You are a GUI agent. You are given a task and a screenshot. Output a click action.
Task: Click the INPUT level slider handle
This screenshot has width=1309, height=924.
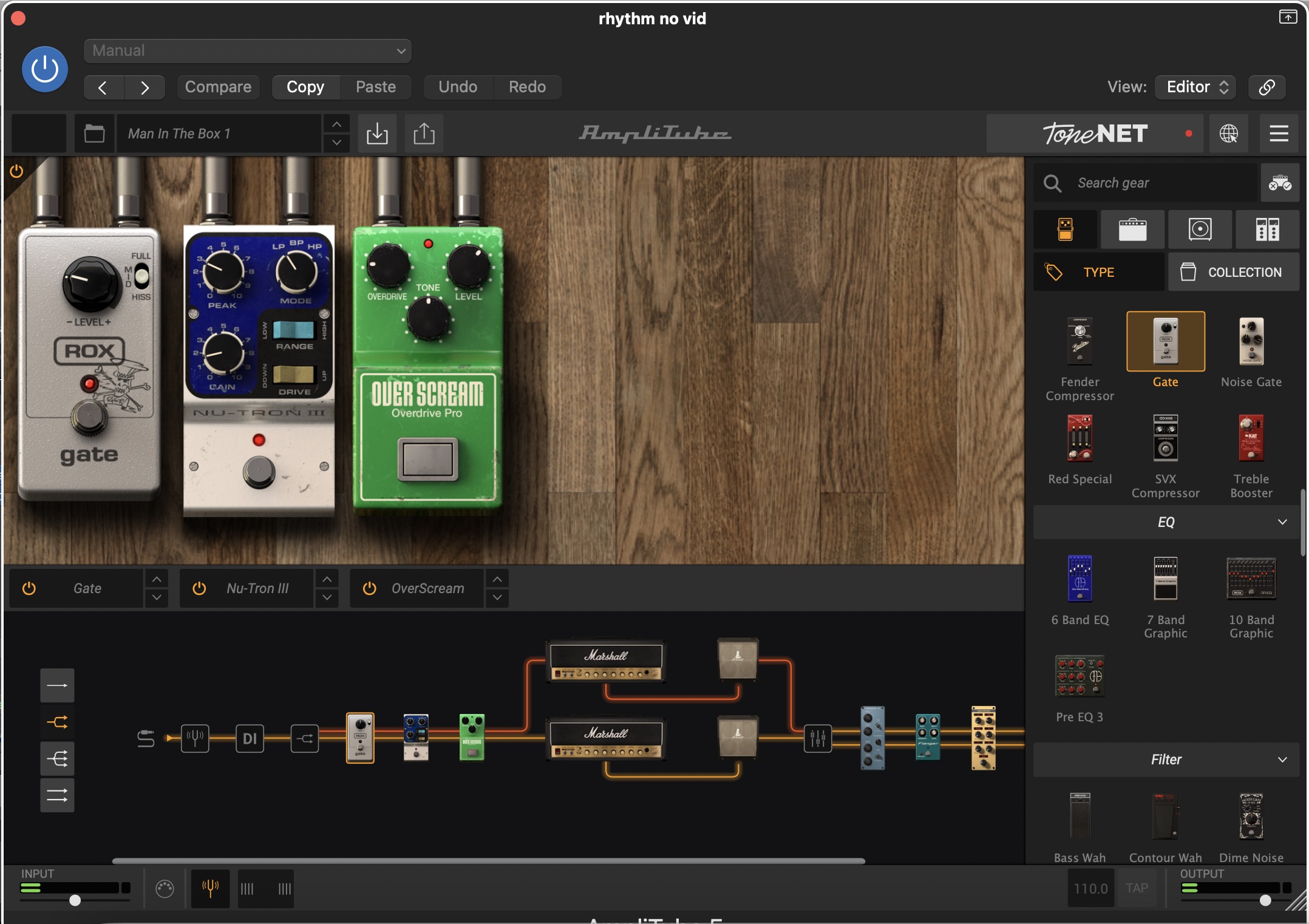pos(75,900)
